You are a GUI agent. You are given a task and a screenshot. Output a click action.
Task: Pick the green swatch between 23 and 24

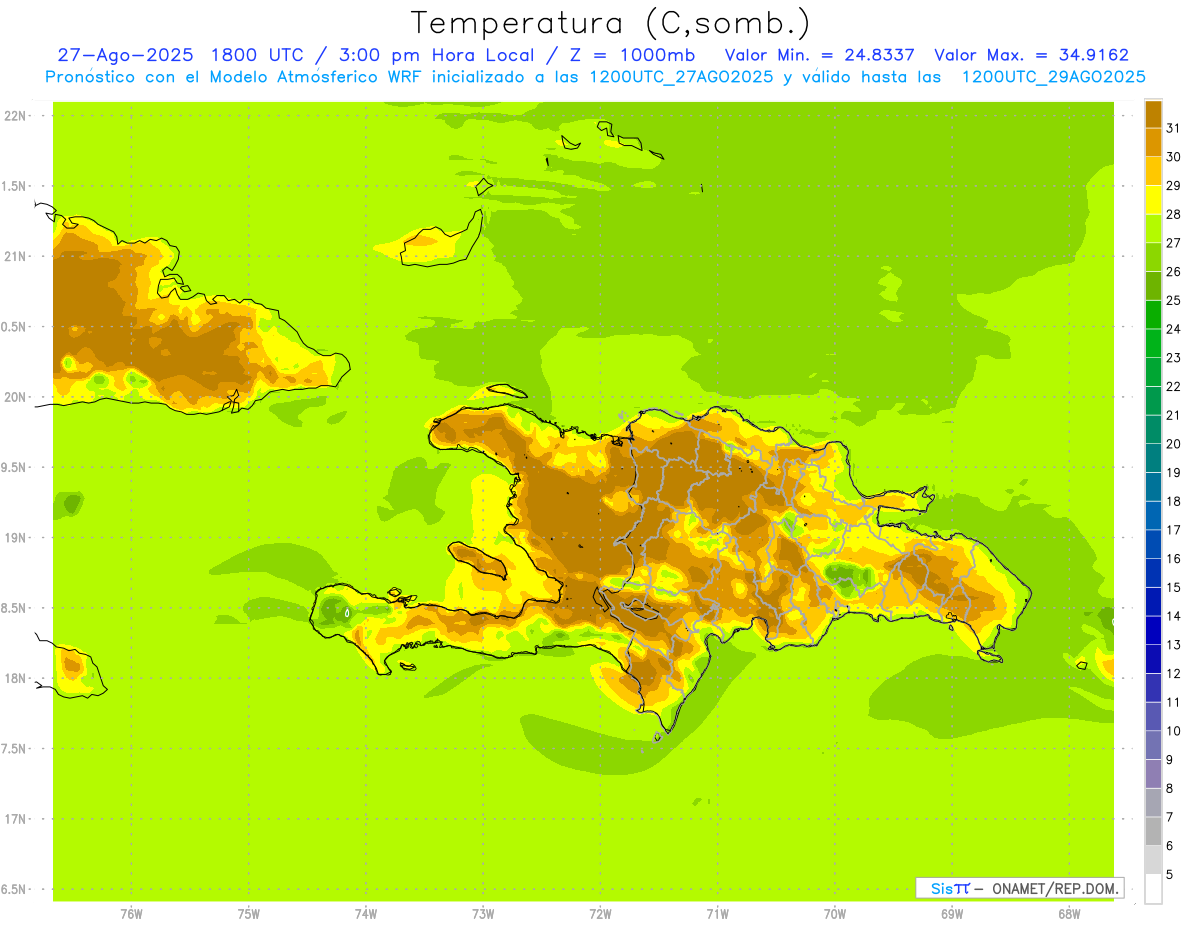[x=1153, y=343]
